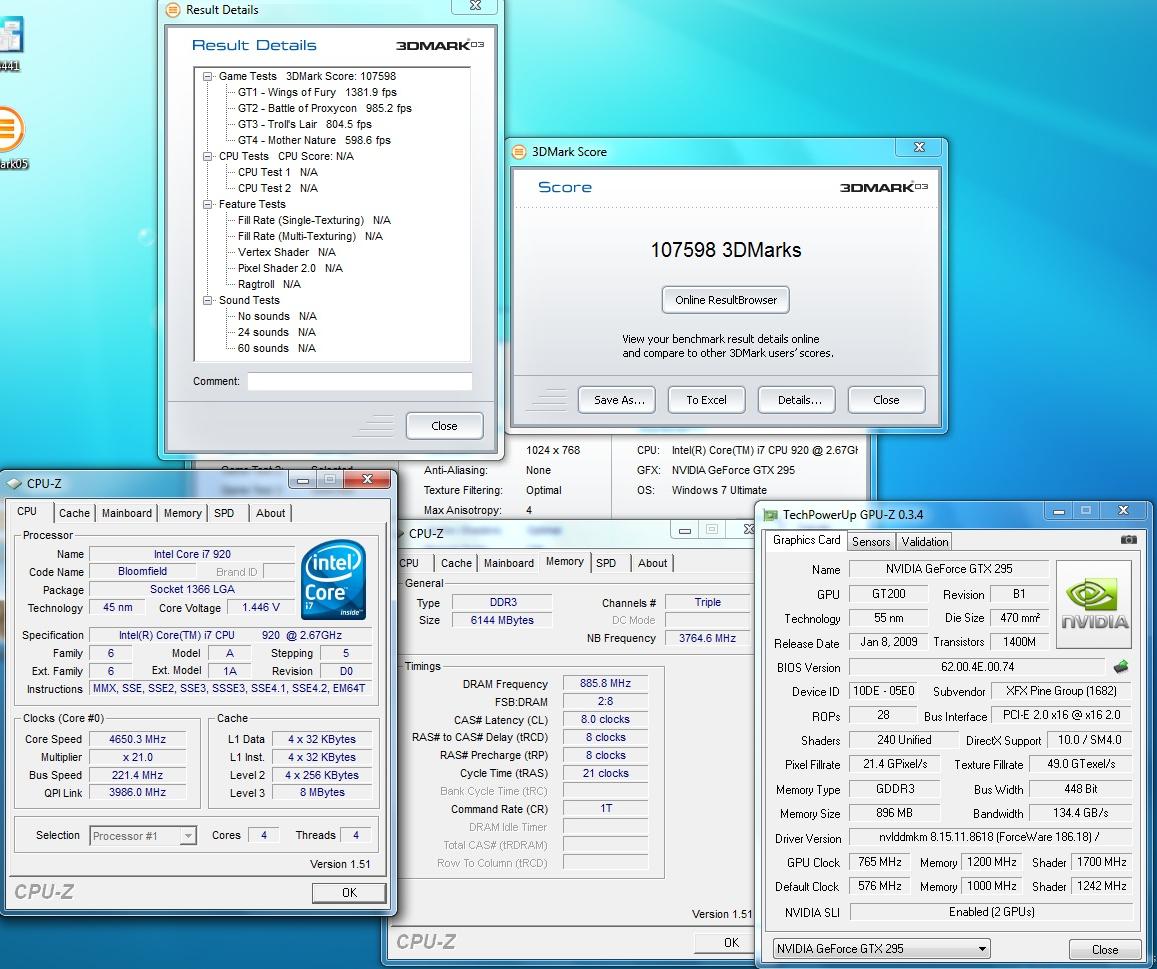The image size is (1157, 969).
Task: Click the GPU-Z title bar graphics card icon
Action: click(770, 514)
